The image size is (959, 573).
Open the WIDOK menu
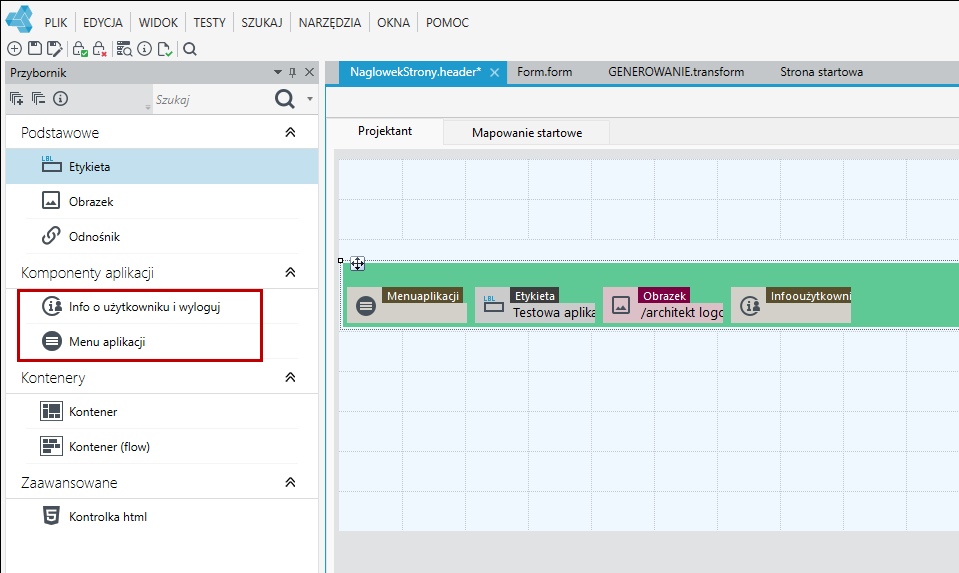158,23
